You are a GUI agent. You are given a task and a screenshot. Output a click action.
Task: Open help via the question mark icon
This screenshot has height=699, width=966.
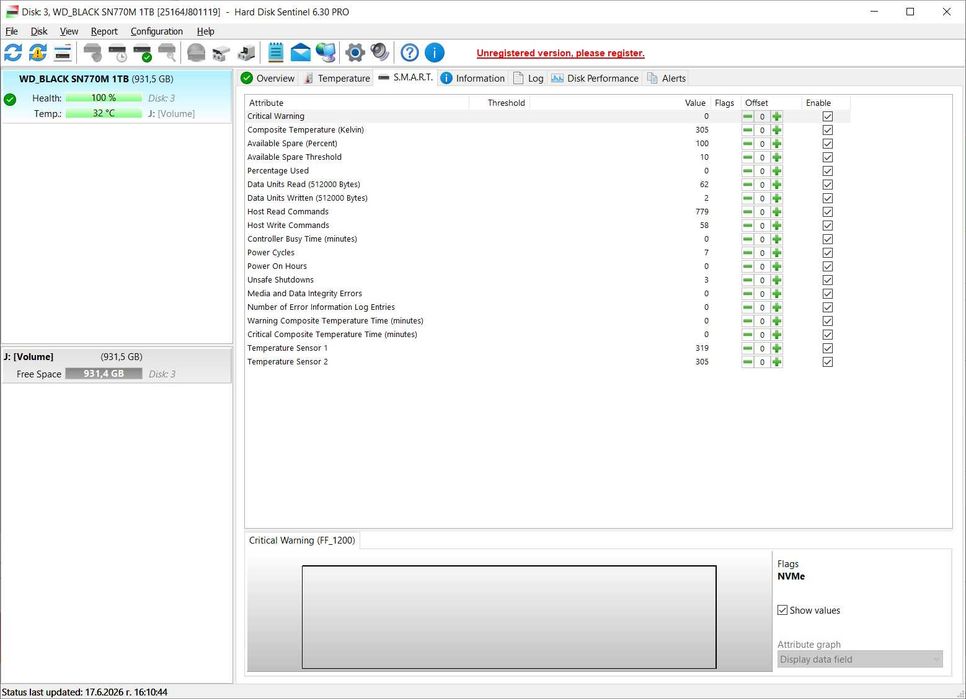pyautogui.click(x=410, y=53)
